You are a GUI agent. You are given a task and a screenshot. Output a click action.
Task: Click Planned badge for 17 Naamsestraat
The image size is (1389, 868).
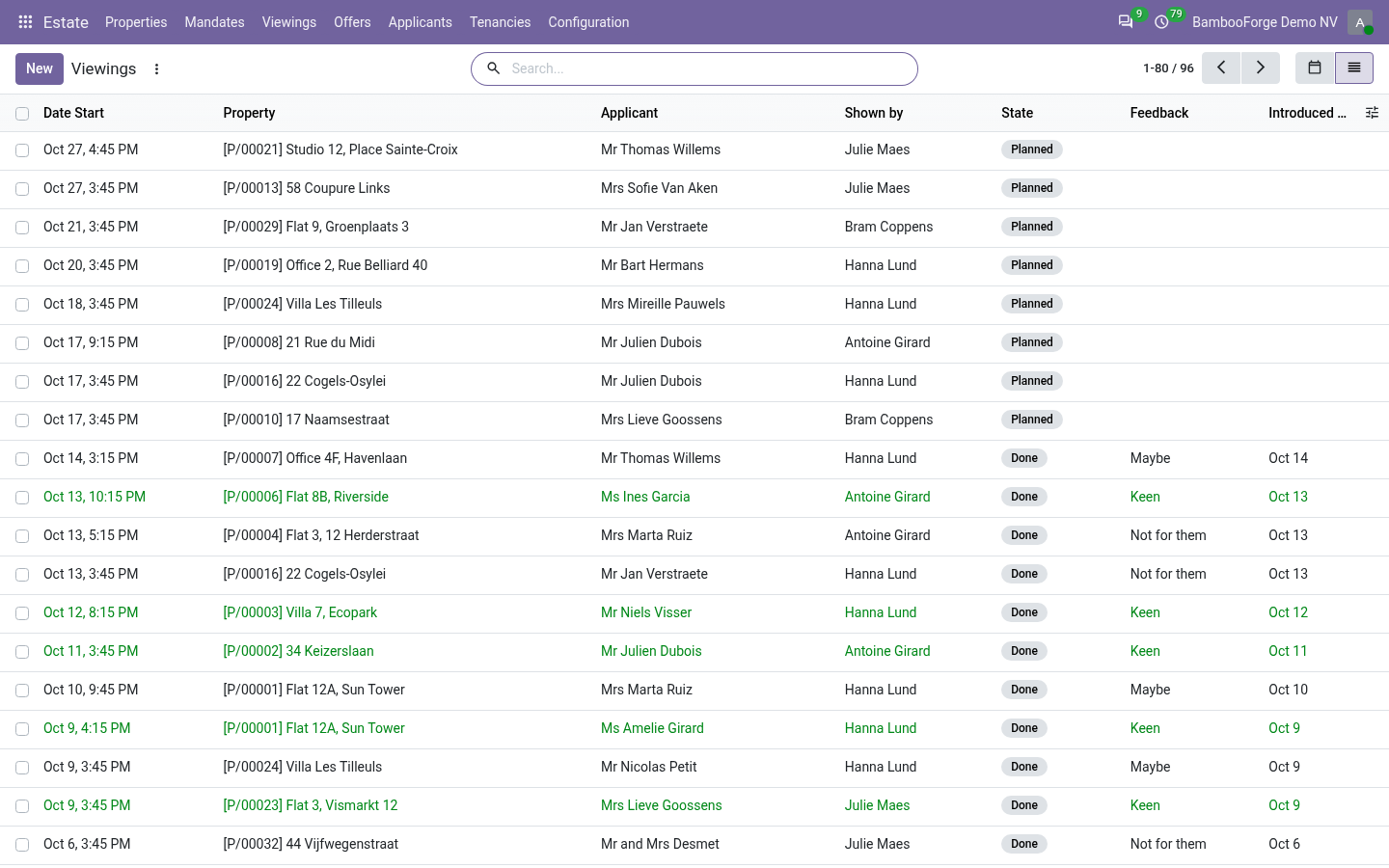click(x=1032, y=420)
